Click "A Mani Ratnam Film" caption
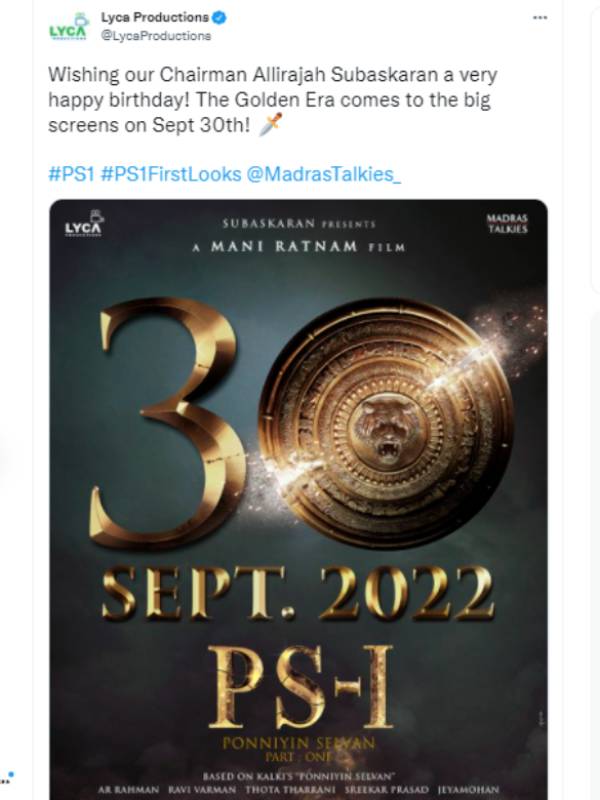The image size is (600, 800). pos(298,247)
